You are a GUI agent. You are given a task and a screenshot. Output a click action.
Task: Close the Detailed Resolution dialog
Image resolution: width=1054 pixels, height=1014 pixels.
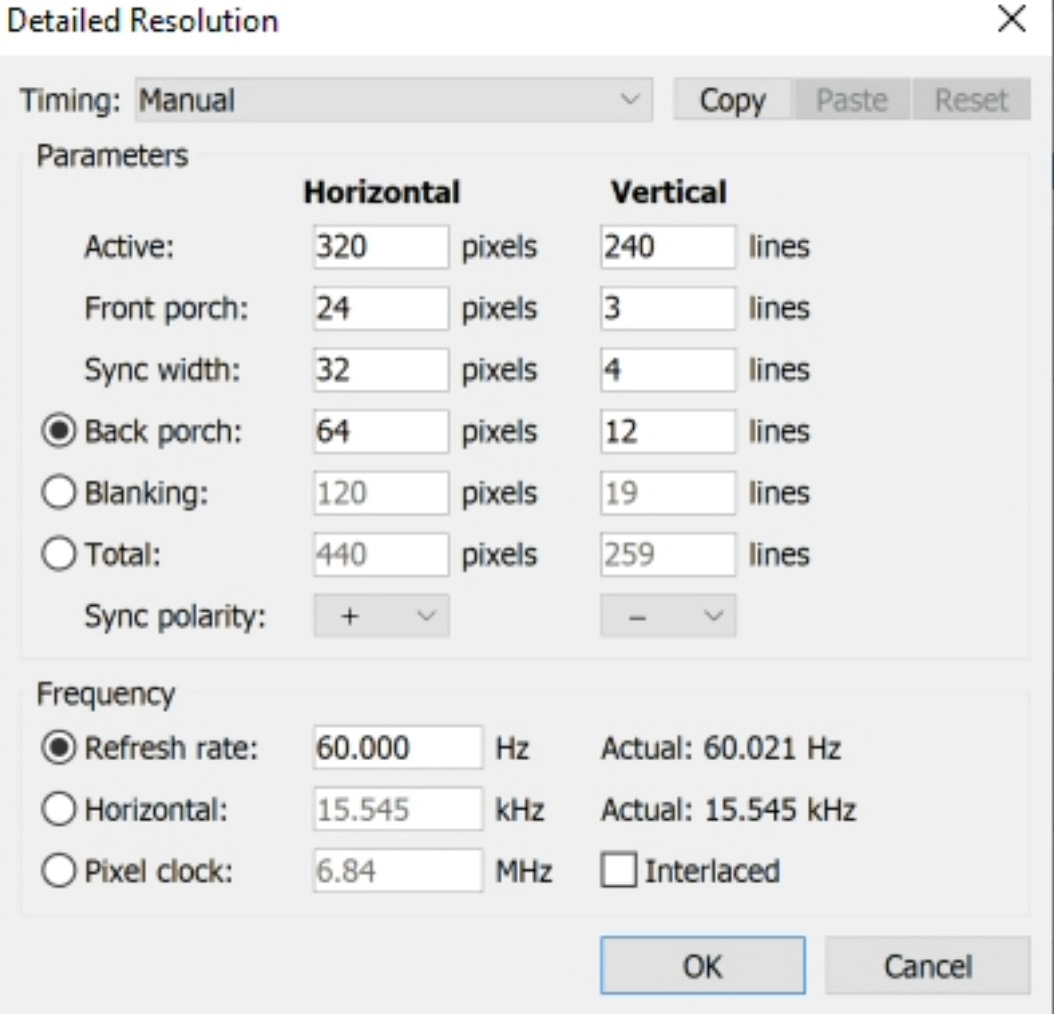coord(1012,20)
